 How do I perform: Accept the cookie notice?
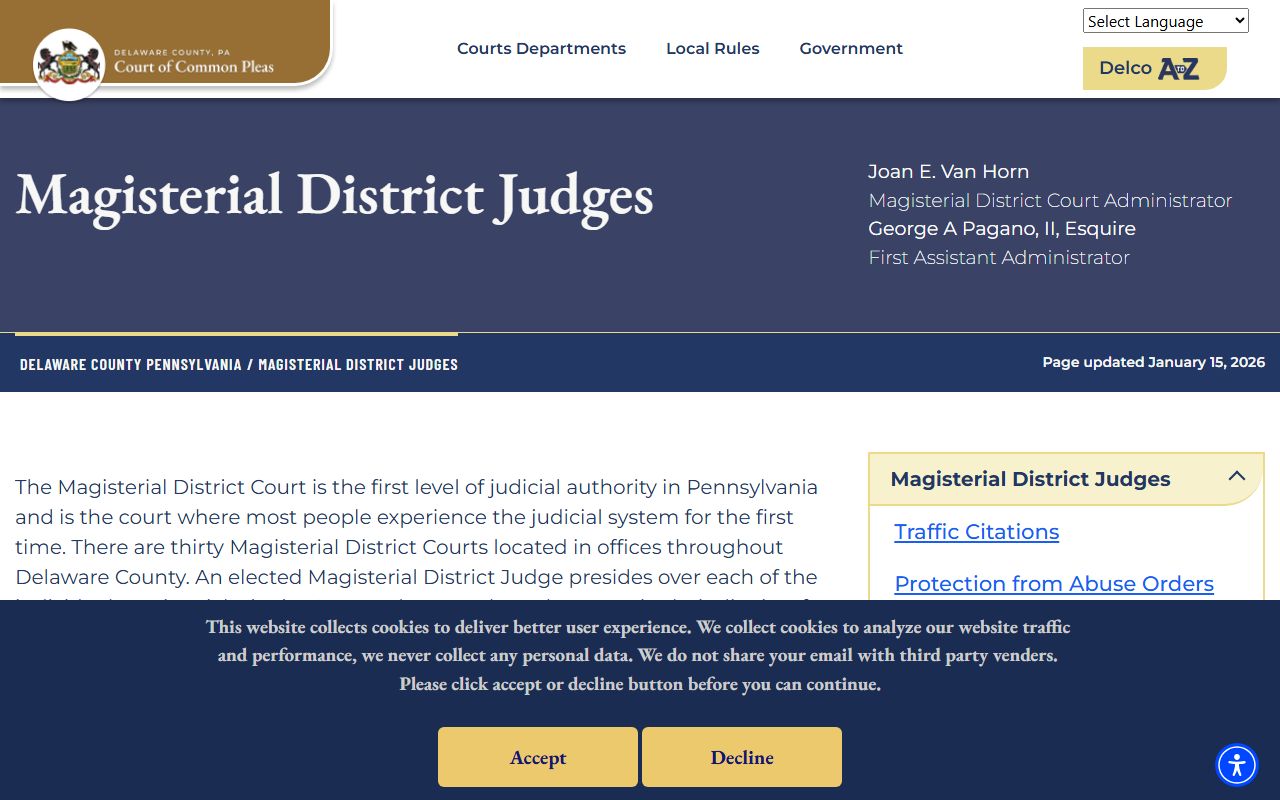pos(538,757)
